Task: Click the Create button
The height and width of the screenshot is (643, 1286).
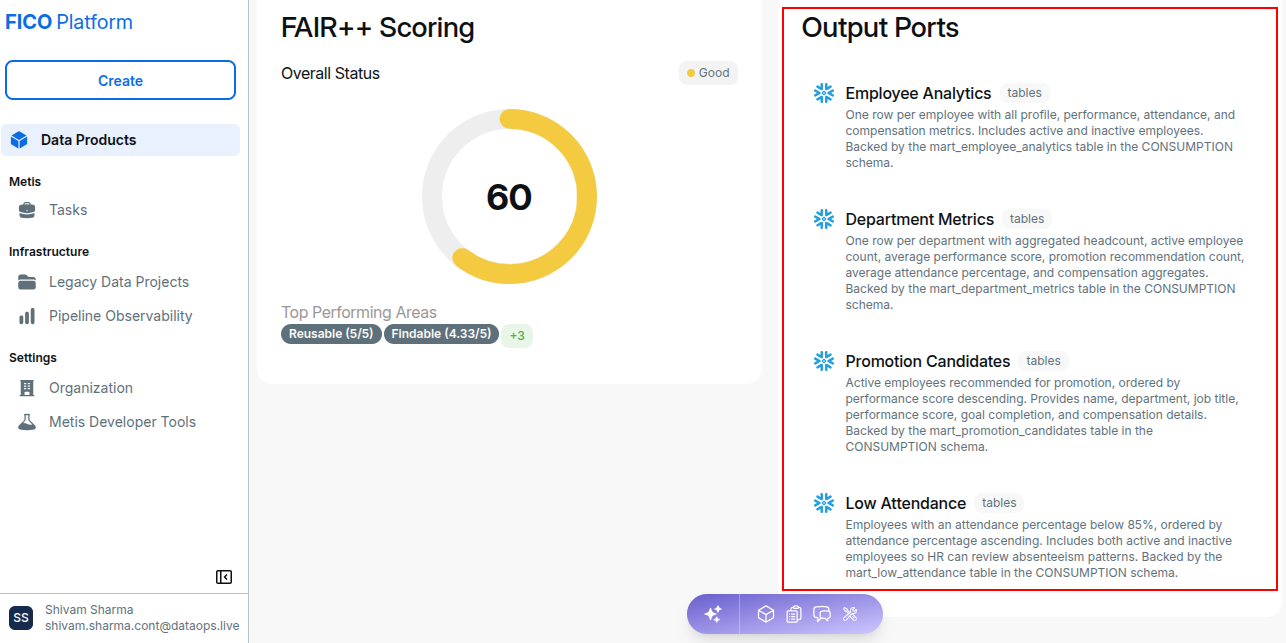Action: 120,81
